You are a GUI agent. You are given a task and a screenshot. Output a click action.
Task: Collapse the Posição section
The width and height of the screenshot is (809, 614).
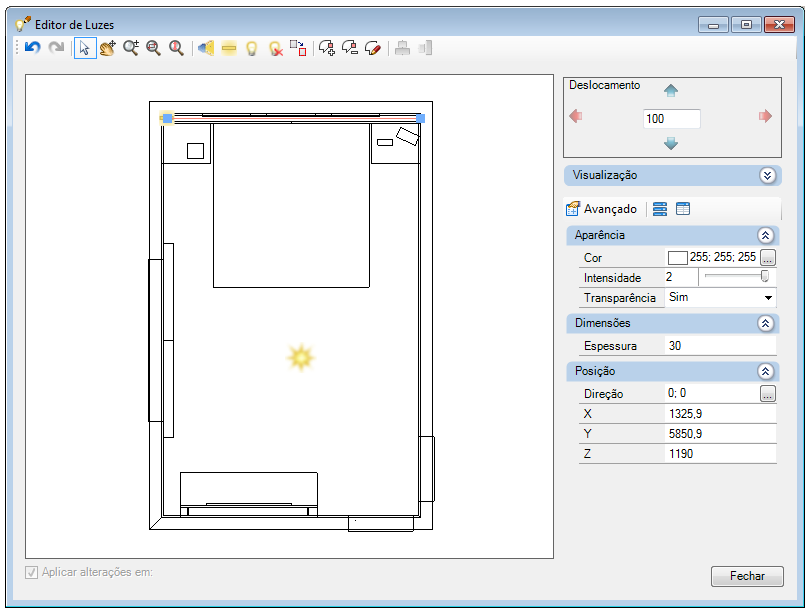pos(766,371)
